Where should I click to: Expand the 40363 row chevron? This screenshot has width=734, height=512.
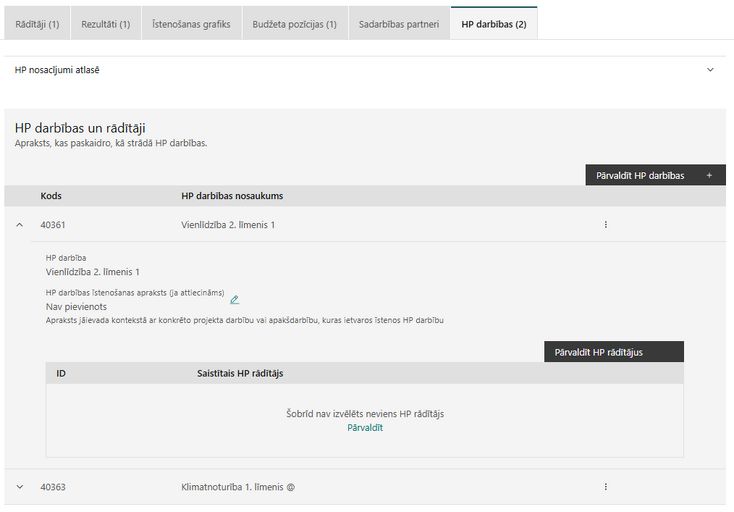(20, 487)
